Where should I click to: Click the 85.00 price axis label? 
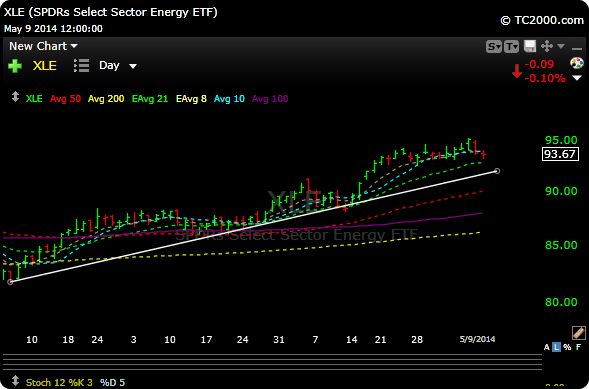(561, 245)
